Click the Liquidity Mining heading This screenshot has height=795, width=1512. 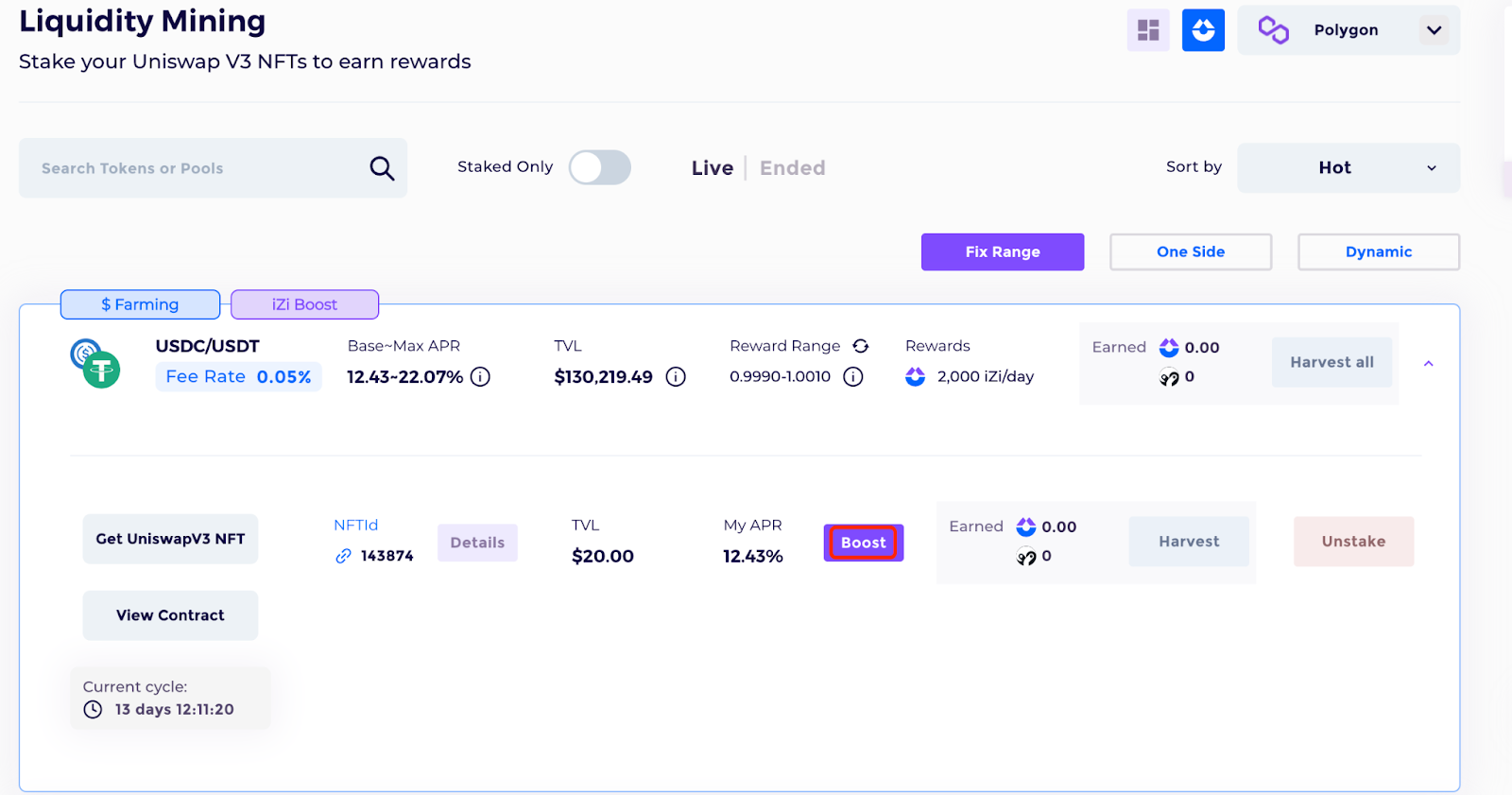pos(143,21)
